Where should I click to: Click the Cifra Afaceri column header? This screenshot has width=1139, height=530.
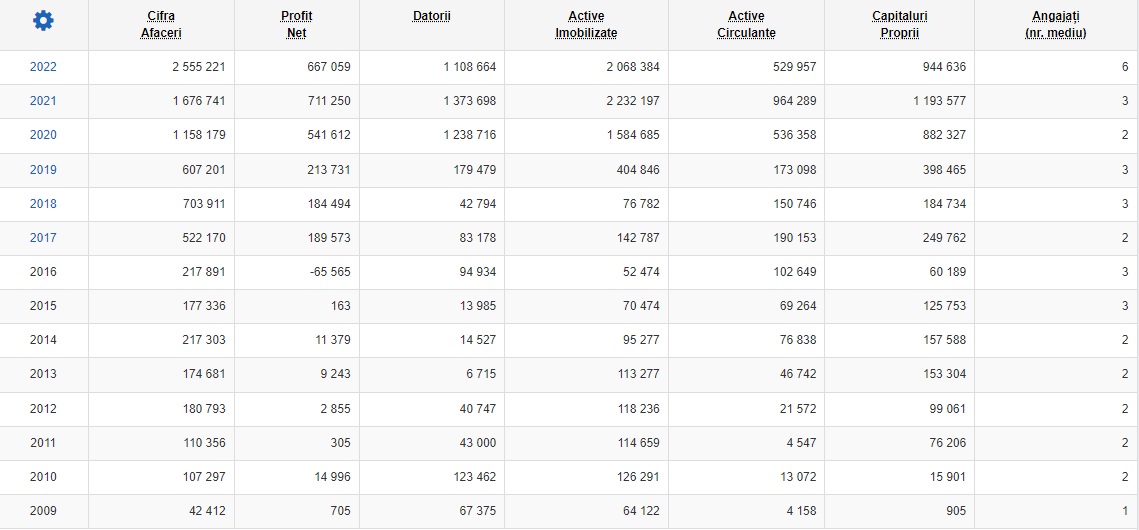(x=161, y=25)
